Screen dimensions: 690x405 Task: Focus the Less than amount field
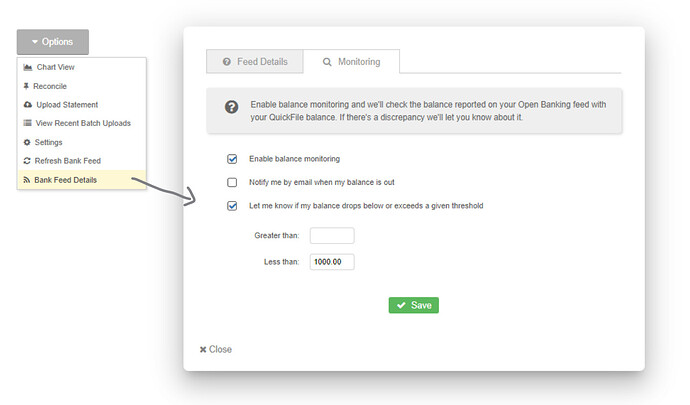coord(332,262)
